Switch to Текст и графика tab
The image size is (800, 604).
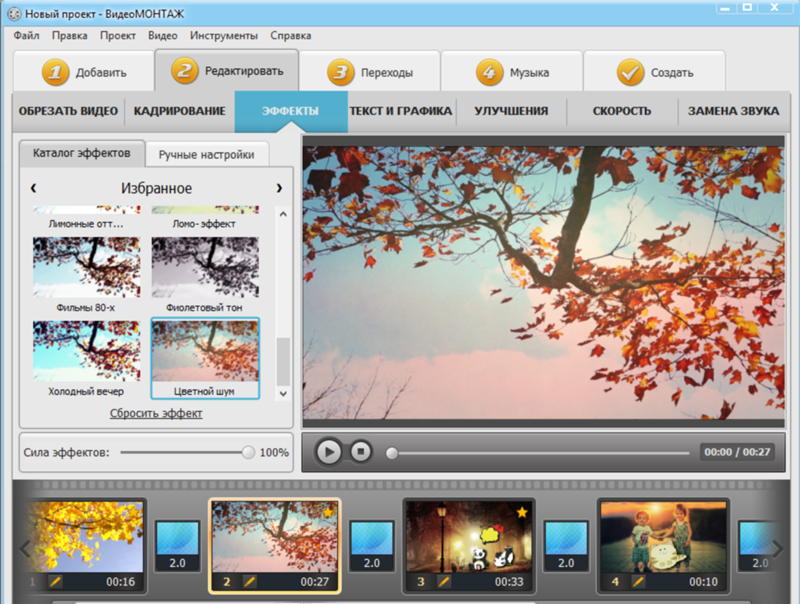[401, 111]
